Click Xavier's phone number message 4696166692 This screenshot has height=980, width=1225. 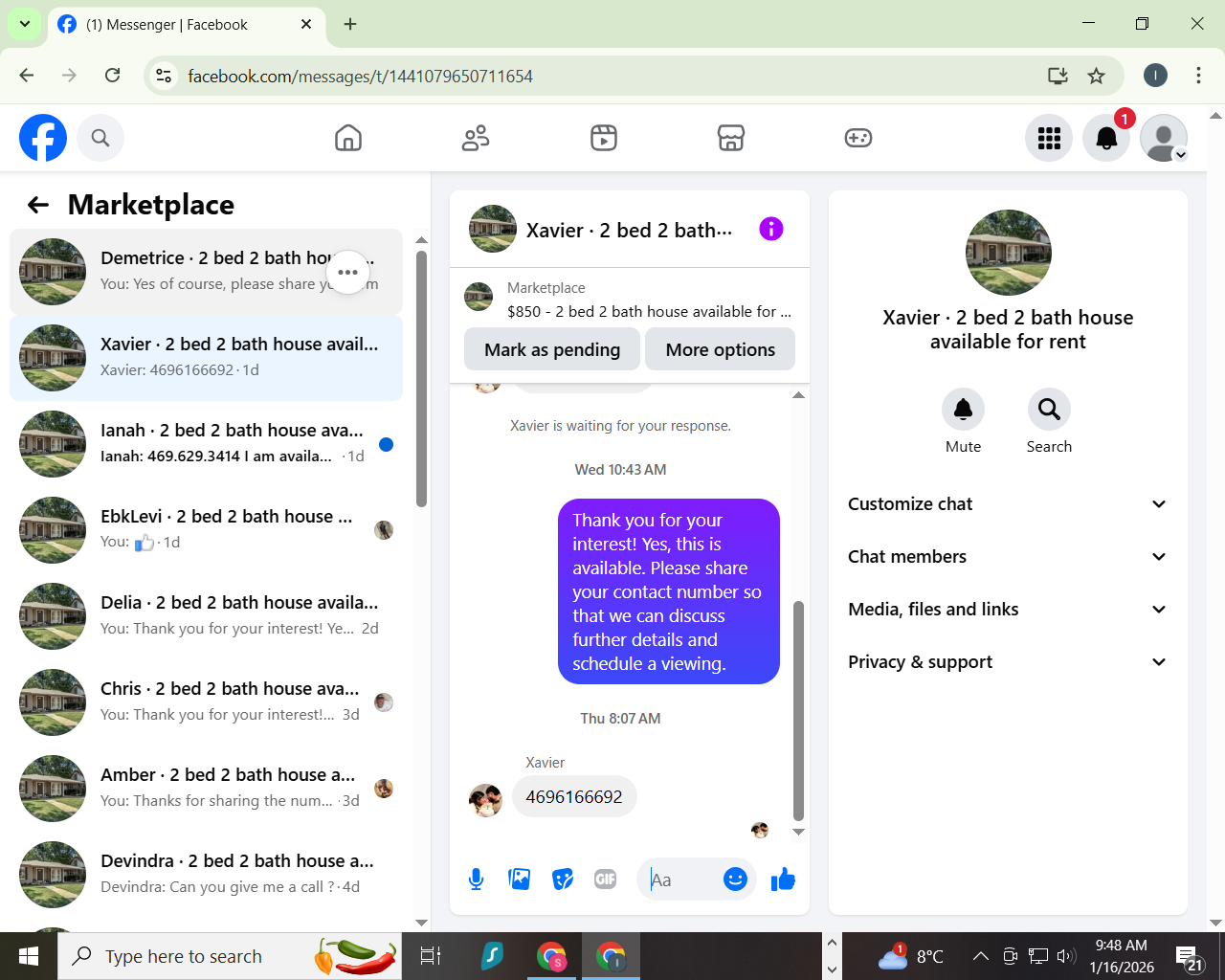[574, 796]
